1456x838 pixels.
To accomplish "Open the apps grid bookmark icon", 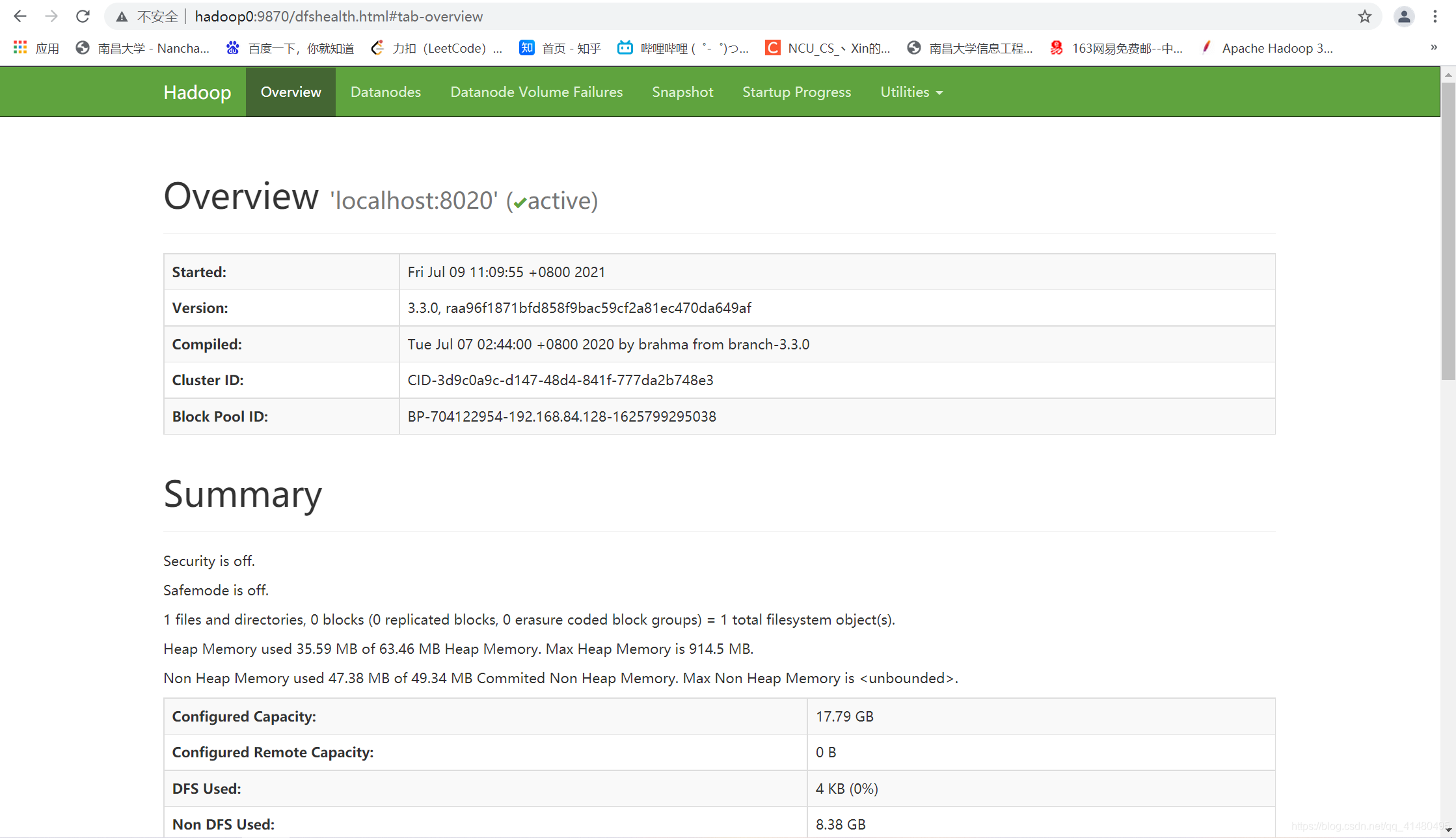I will [x=20, y=47].
